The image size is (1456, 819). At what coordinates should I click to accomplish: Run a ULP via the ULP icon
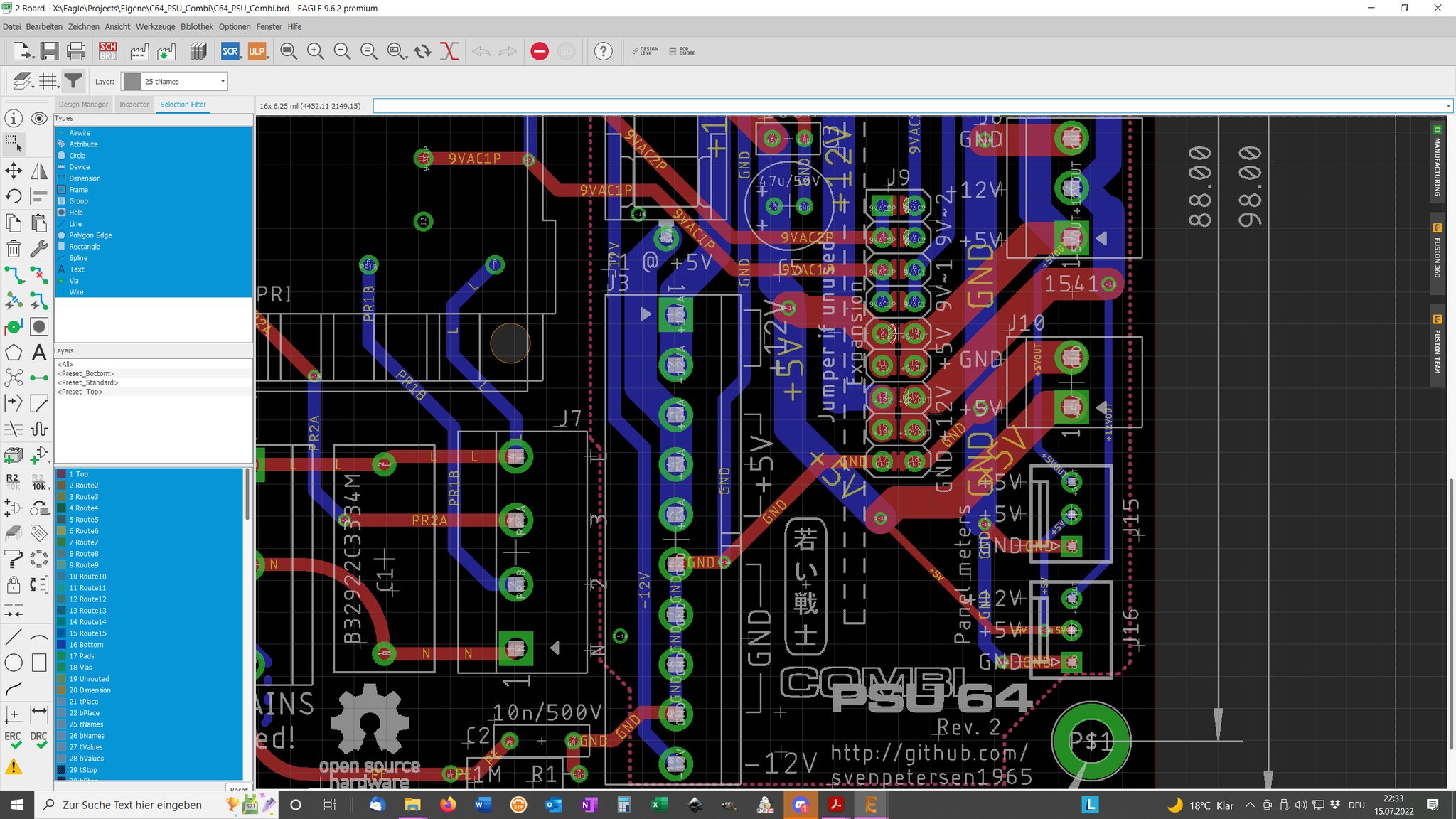click(256, 51)
